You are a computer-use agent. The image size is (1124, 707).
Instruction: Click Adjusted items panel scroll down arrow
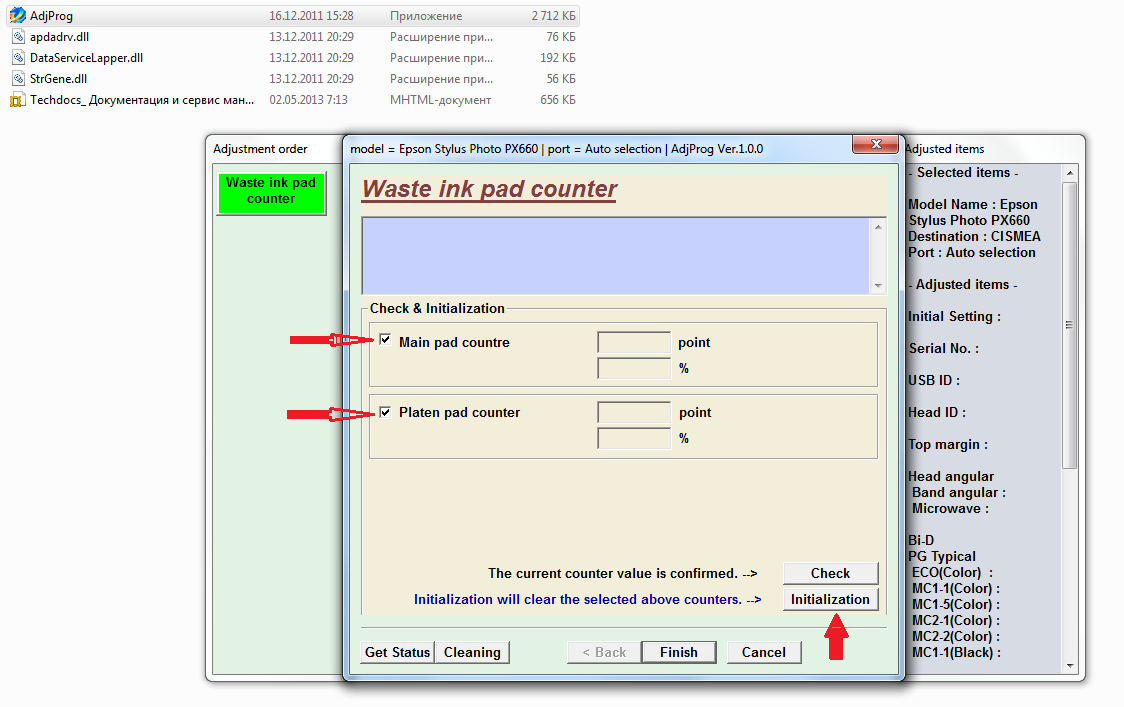(x=1070, y=665)
